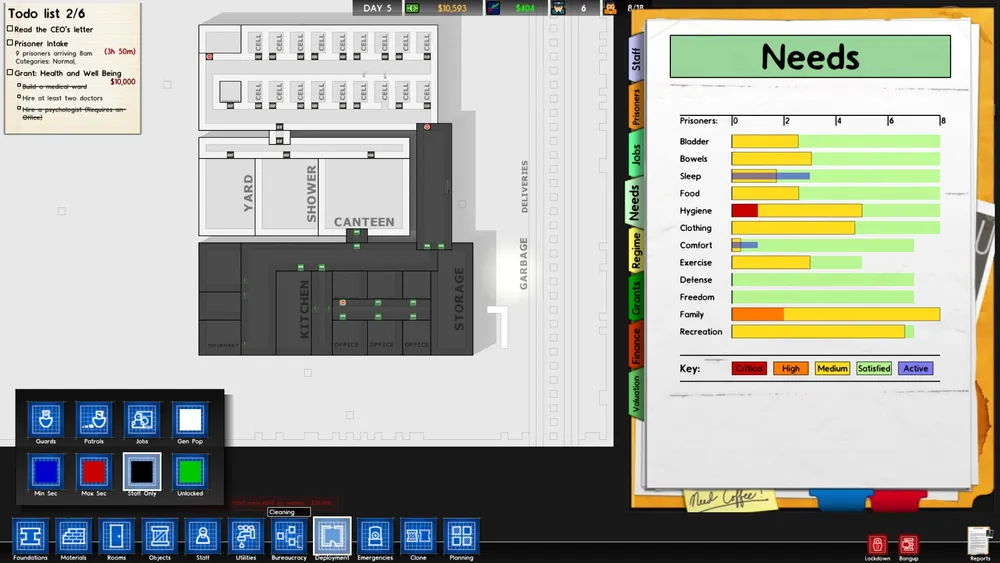Click the Hygiene needs bar
This screenshot has width=1000, height=563.
point(835,211)
